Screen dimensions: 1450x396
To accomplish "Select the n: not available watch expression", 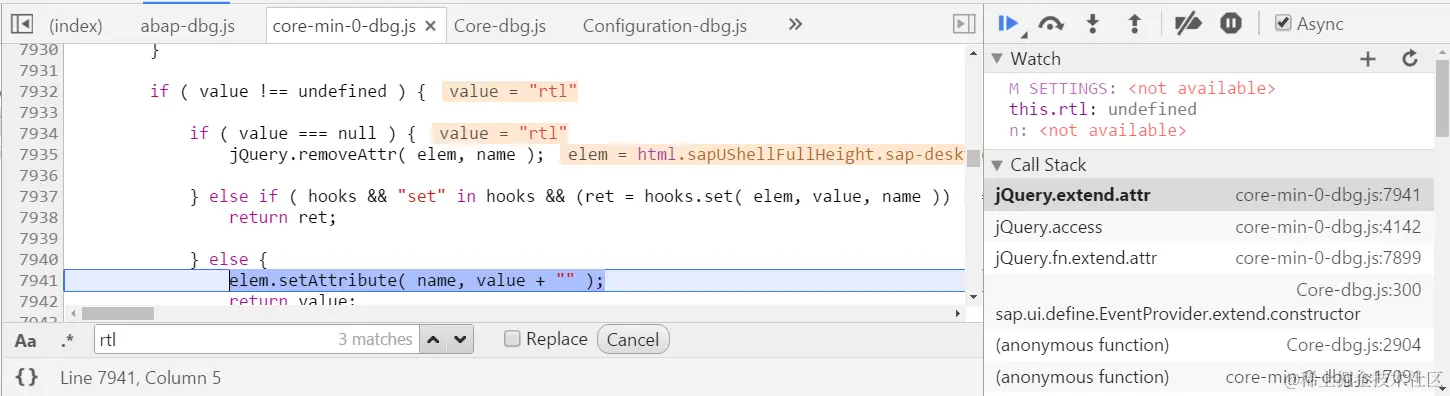I will tap(1097, 130).
